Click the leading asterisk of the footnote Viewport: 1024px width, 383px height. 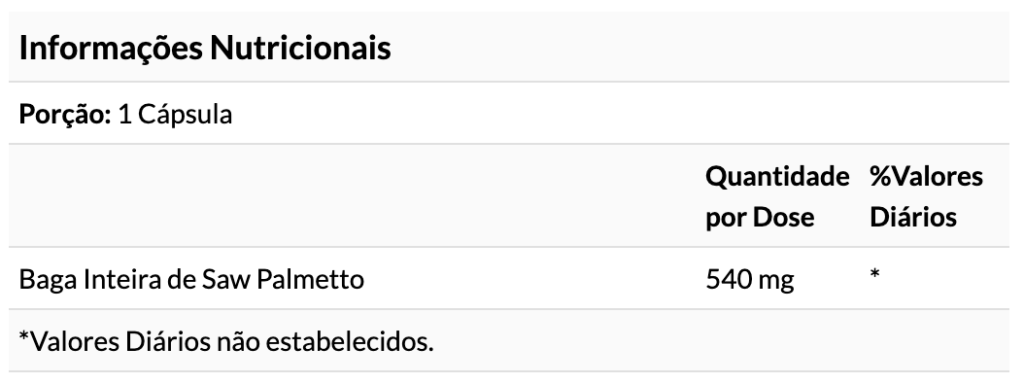(x=25, y=336)
